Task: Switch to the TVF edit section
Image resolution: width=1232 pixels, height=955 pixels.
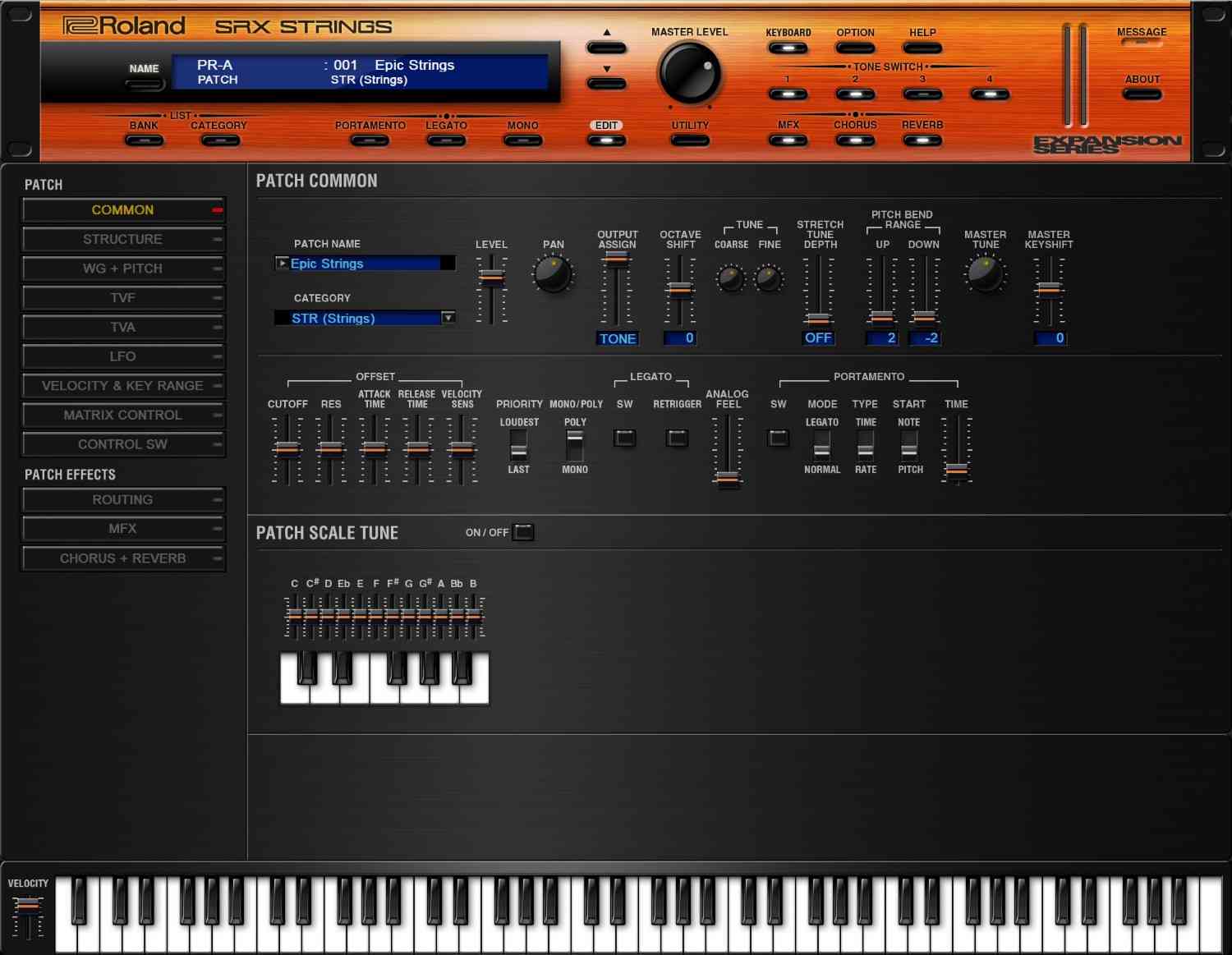Action: click(122, 297)
